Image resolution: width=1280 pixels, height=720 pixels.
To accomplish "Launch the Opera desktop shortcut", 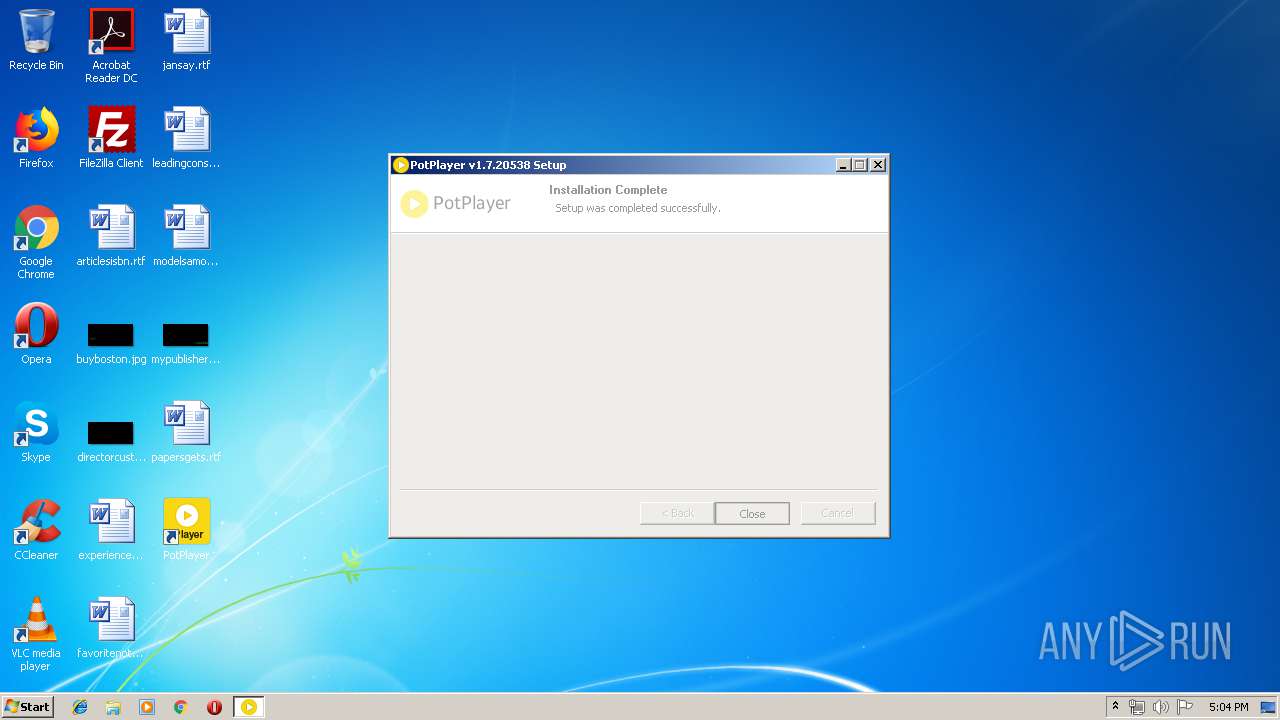I will pyautogui.click(x=36, y=334).
